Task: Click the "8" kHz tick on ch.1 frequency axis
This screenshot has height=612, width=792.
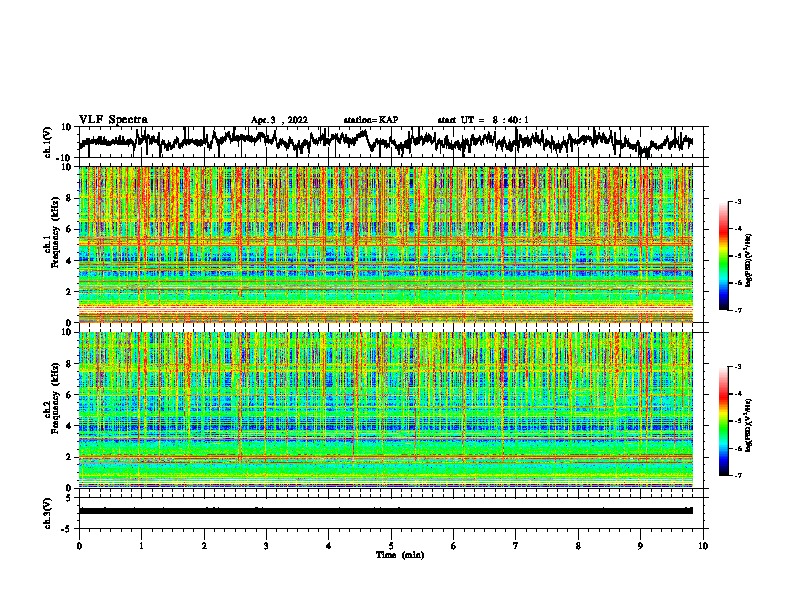Action: pyautogui.click(x=70, y=198)
